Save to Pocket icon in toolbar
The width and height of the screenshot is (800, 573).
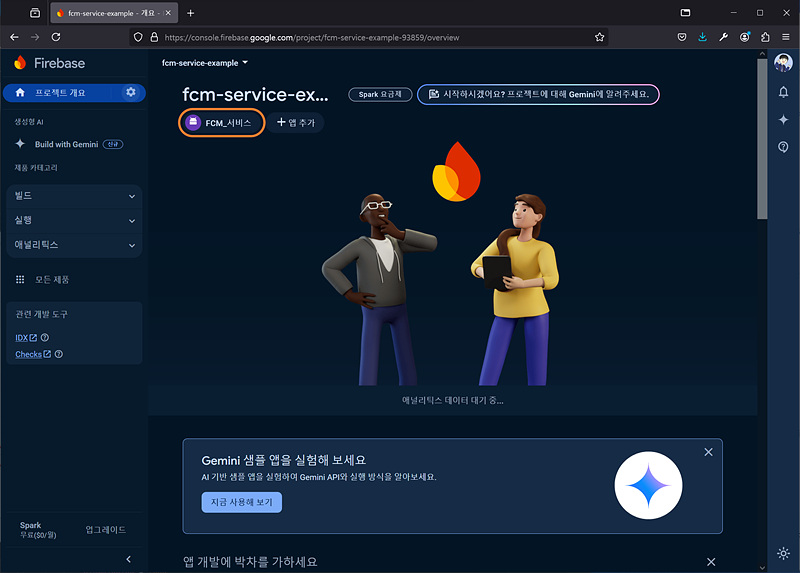click(682, 37)
